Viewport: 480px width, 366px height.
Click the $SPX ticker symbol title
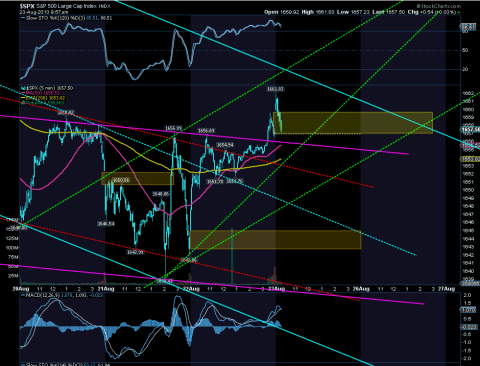click(27, 6)
